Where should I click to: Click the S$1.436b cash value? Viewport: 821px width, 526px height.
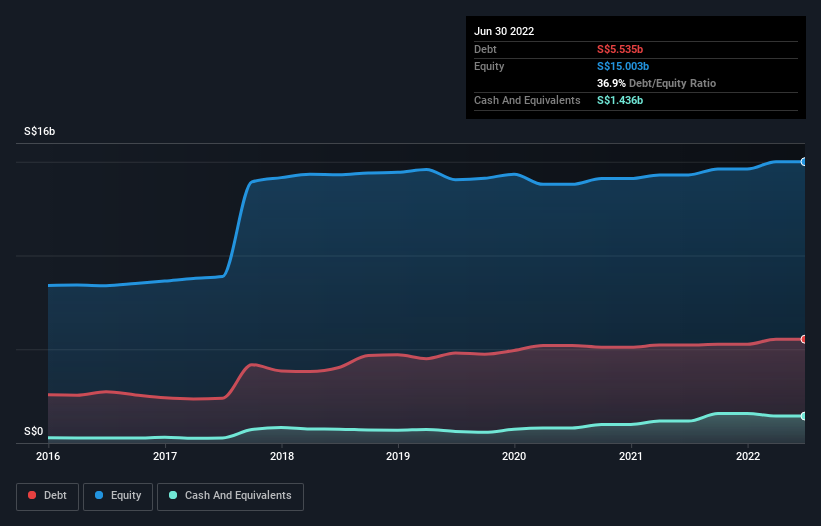click(x=620, y=100)
